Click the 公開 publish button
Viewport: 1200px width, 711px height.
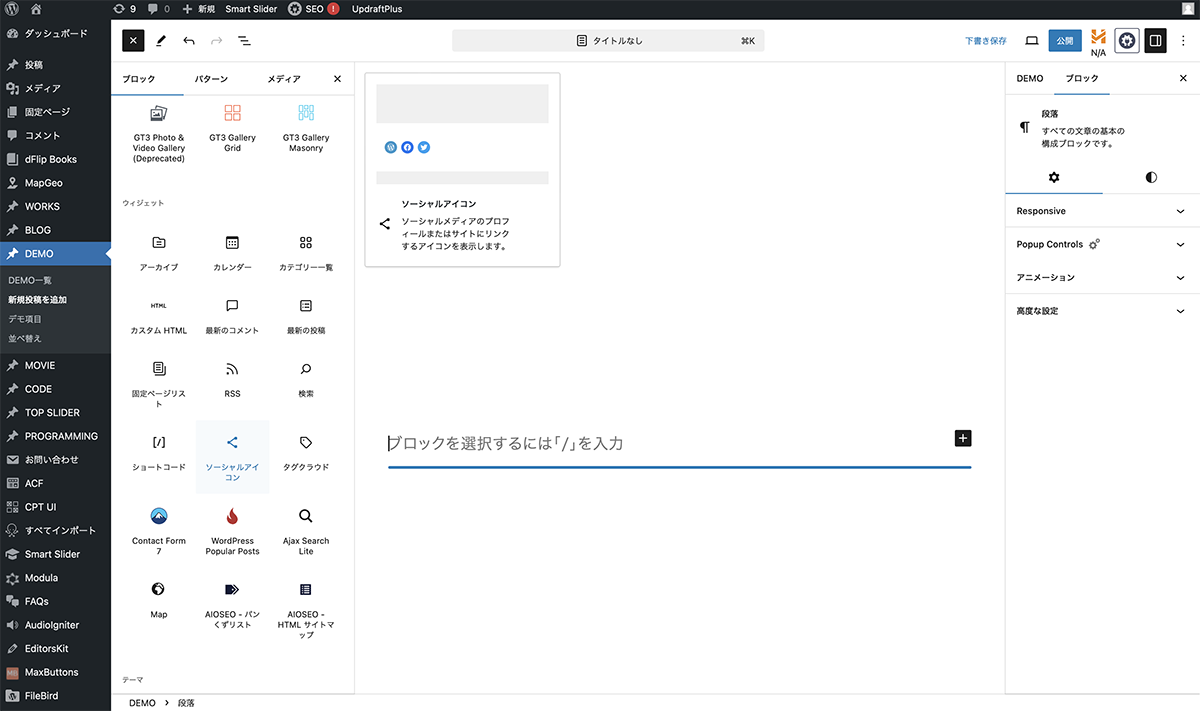pyautogui.click(x=1065, y=41)
